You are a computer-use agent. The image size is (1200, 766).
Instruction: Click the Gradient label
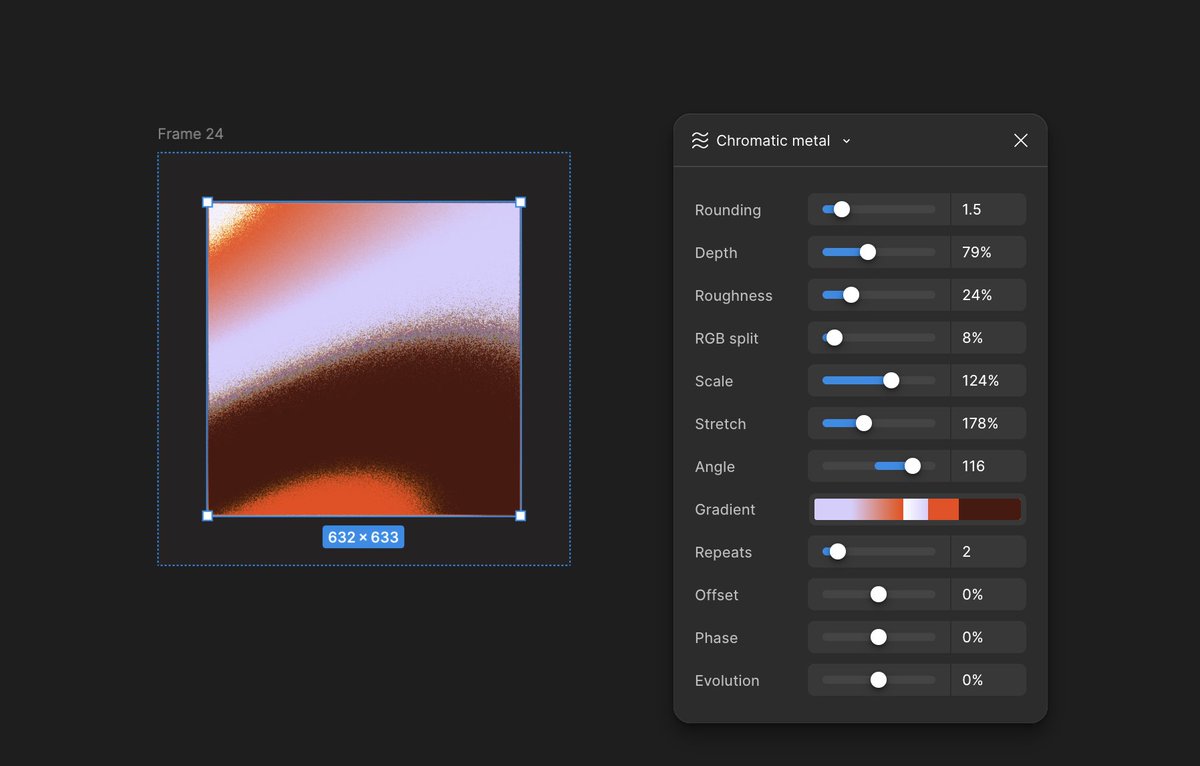click(725, 510)
